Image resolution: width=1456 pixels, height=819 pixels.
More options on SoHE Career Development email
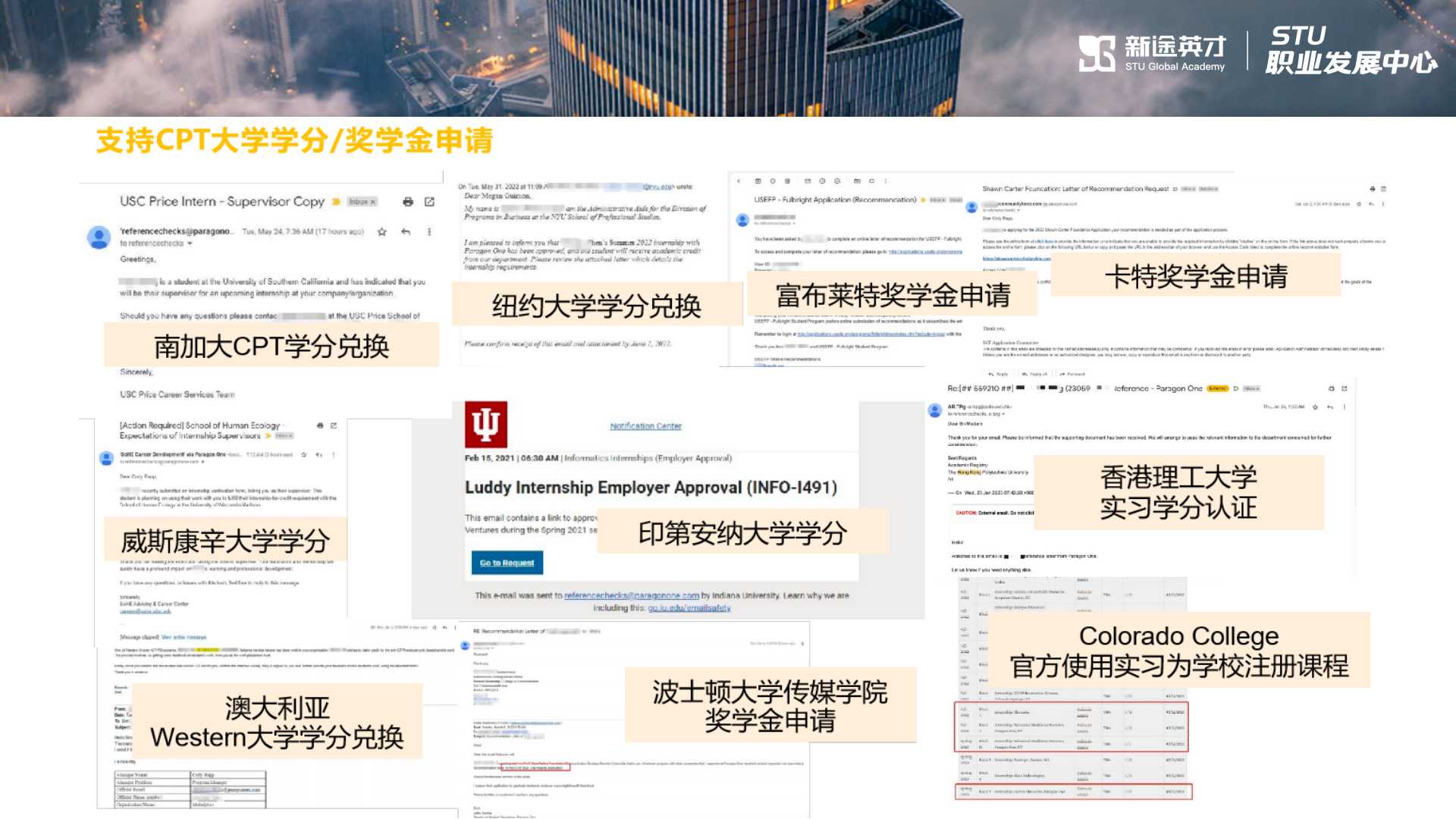click(334, 454)
